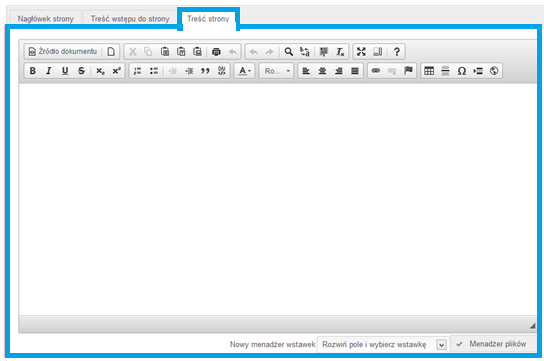Toggle Strikethrough formatting
This screenshot has width=544, height=361.
pyautogui.click(x=81, y=71)
